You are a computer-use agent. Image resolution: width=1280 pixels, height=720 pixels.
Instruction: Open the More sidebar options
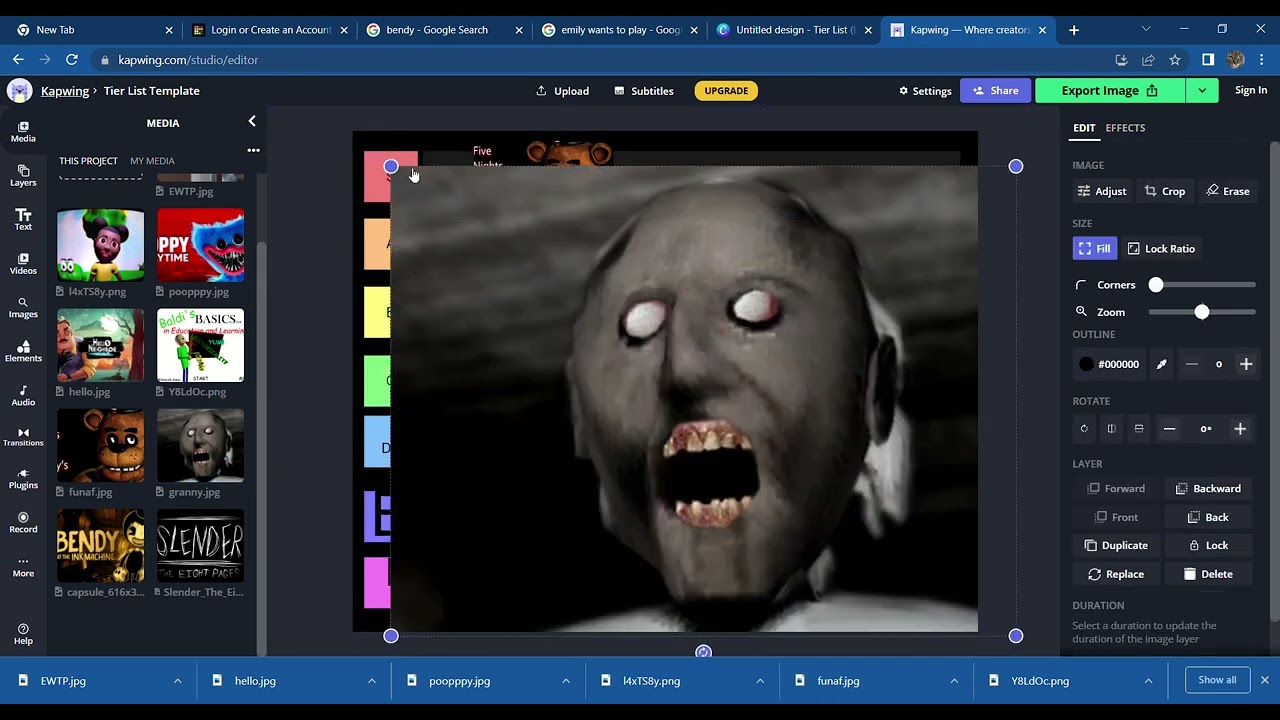click(x=23, y=567)
